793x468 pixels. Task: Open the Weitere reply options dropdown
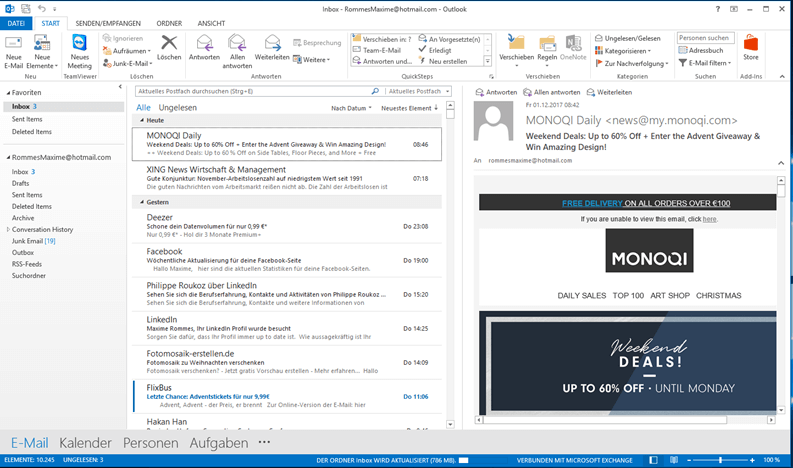312,60
